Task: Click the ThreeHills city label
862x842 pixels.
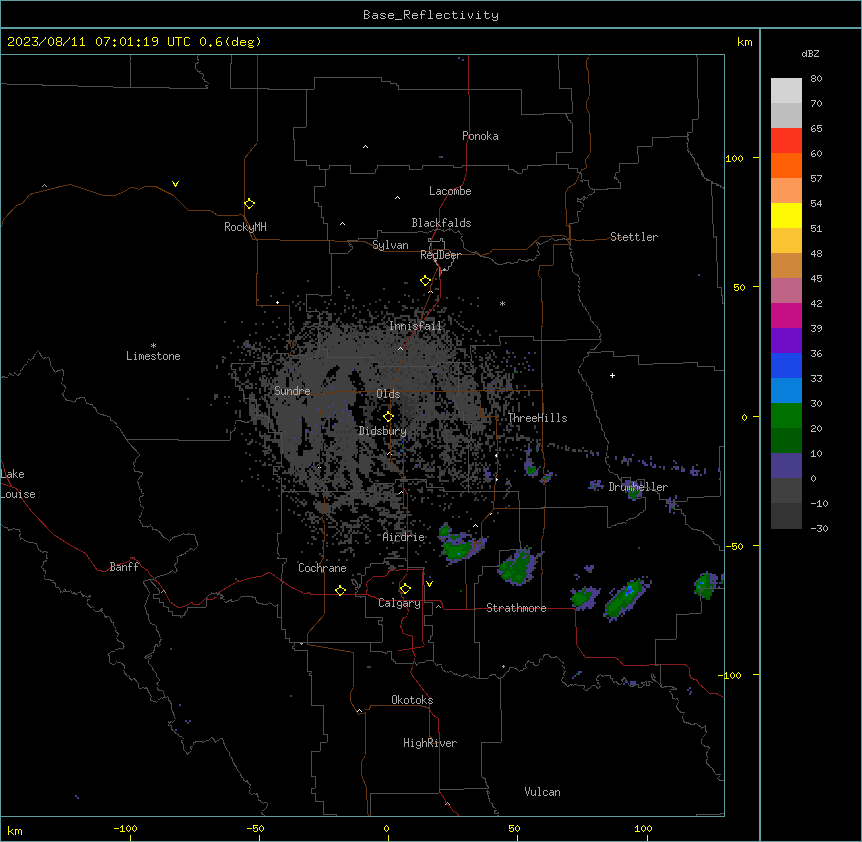Action: tap(537, 418)
